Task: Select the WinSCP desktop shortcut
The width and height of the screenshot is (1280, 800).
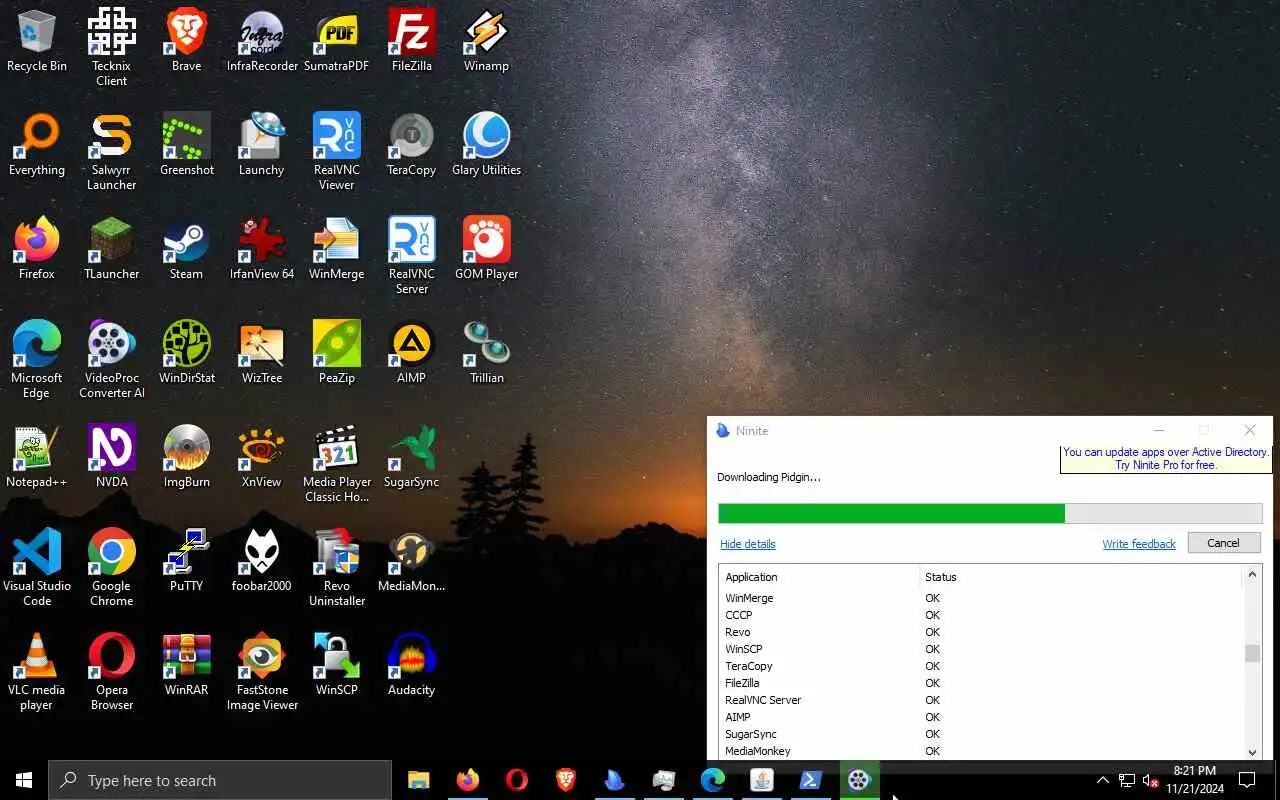Action: click(337, 665)
